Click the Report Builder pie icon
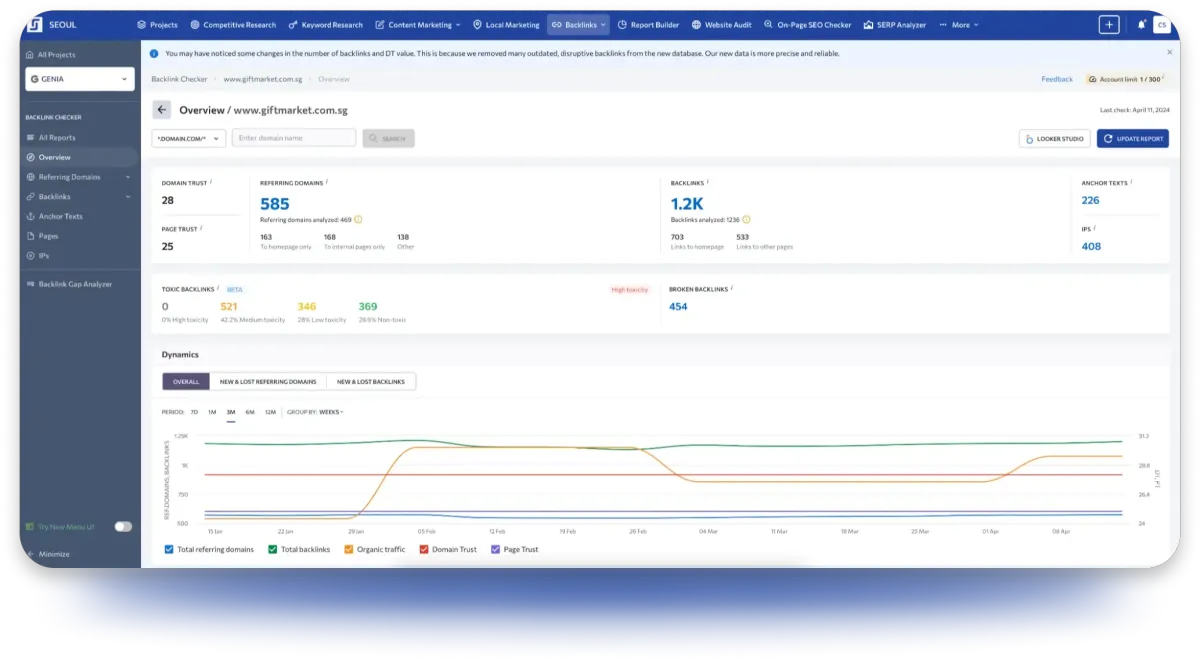The image size is (1200, 662). (x=622, y=25)
